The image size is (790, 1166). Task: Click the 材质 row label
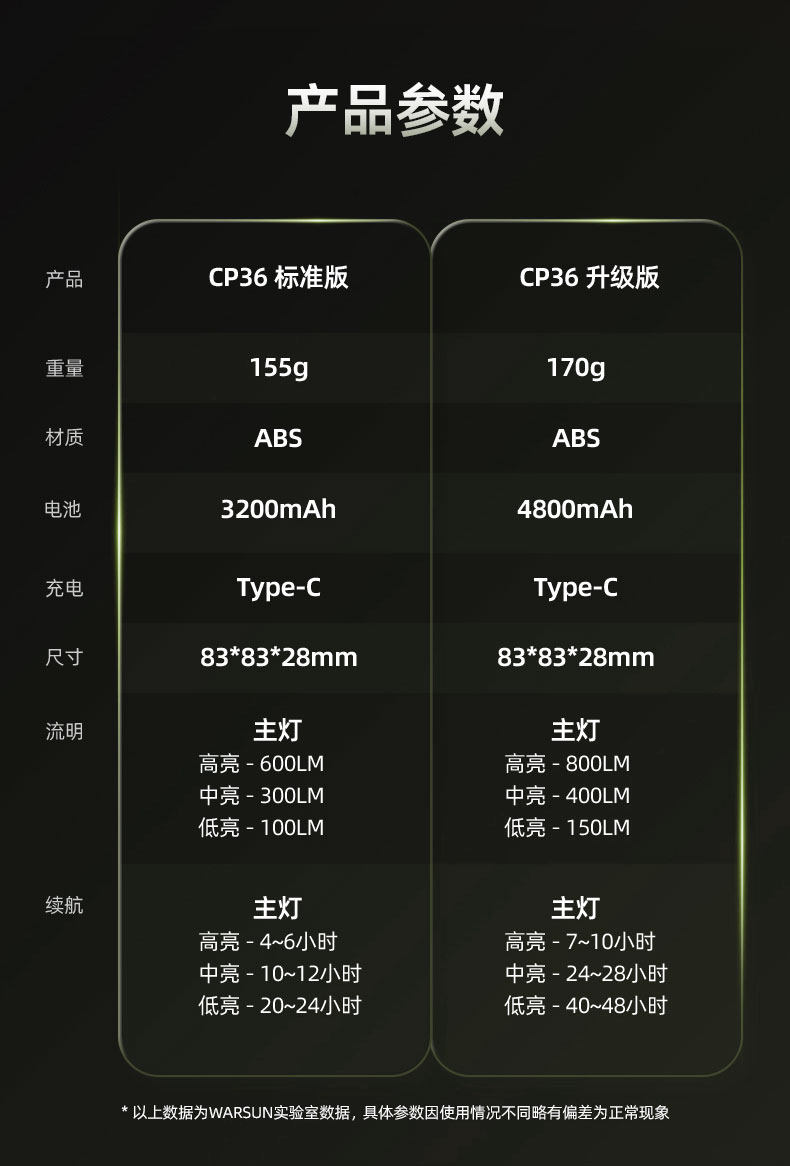pyautogui.click(x=64, y=437)
